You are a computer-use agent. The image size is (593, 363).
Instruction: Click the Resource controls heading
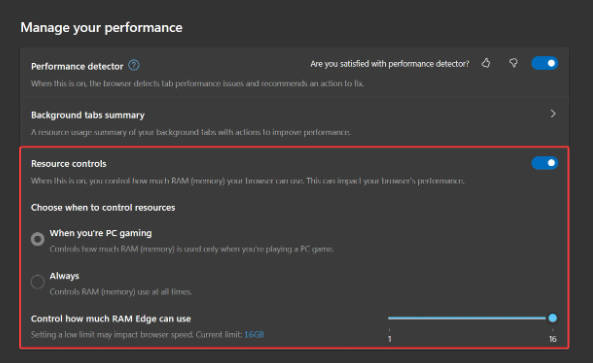(x=69, y=164)
